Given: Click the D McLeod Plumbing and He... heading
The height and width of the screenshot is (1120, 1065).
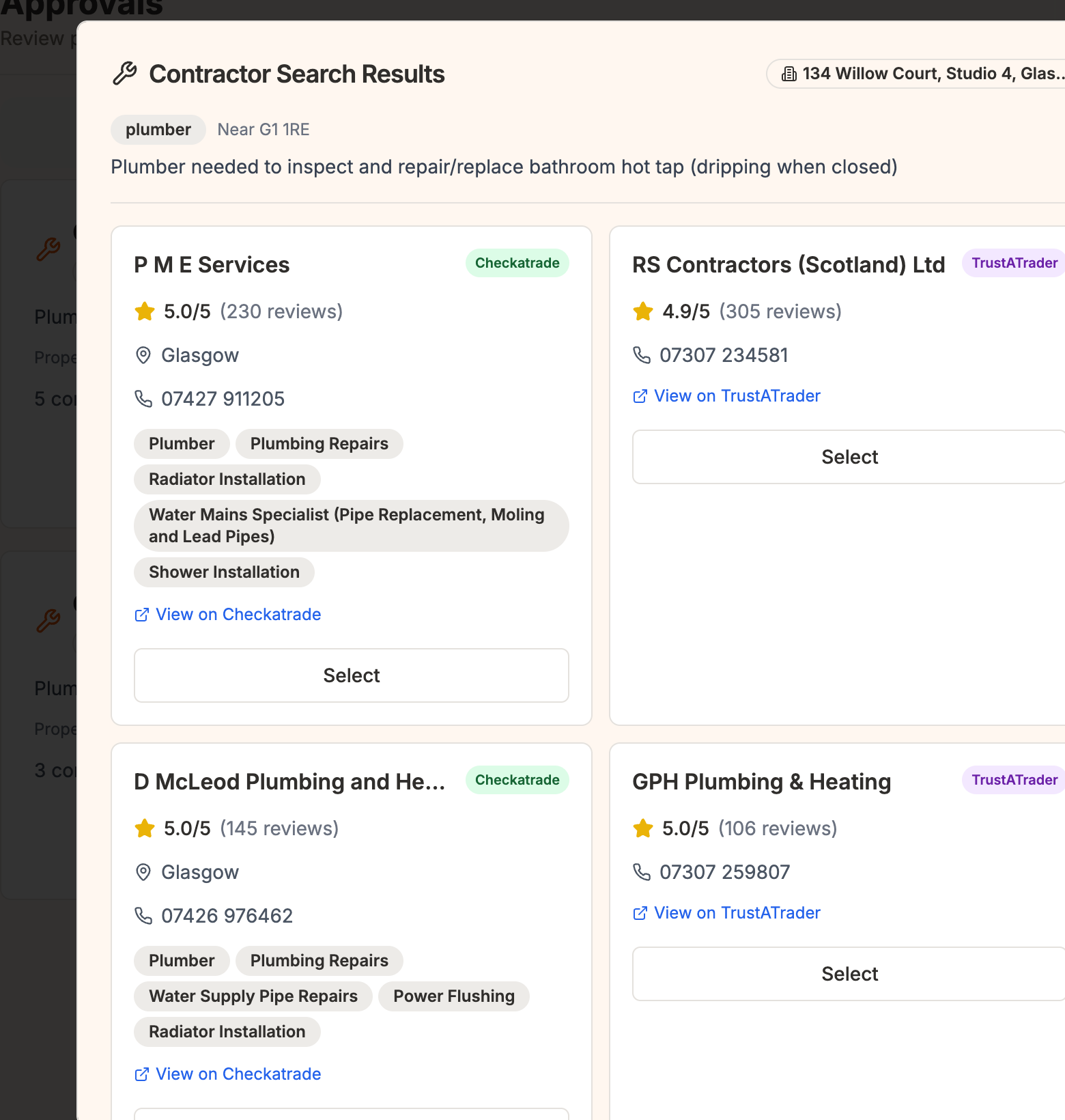Looking at the screenshot, I should (x=289, y=782).
